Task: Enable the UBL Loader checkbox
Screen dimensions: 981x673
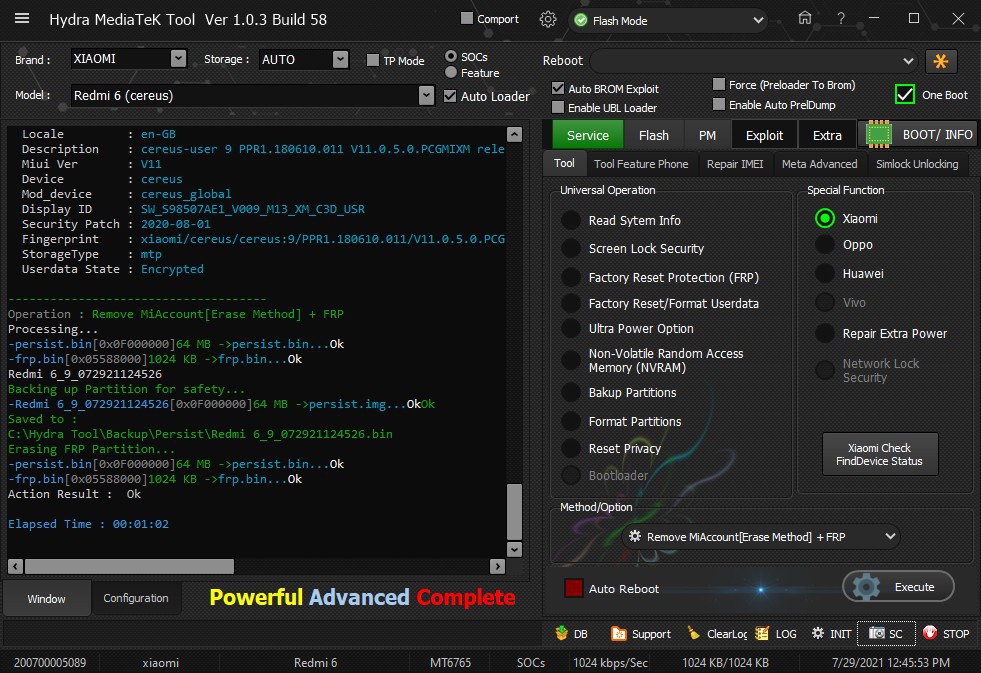Action: 558,108
